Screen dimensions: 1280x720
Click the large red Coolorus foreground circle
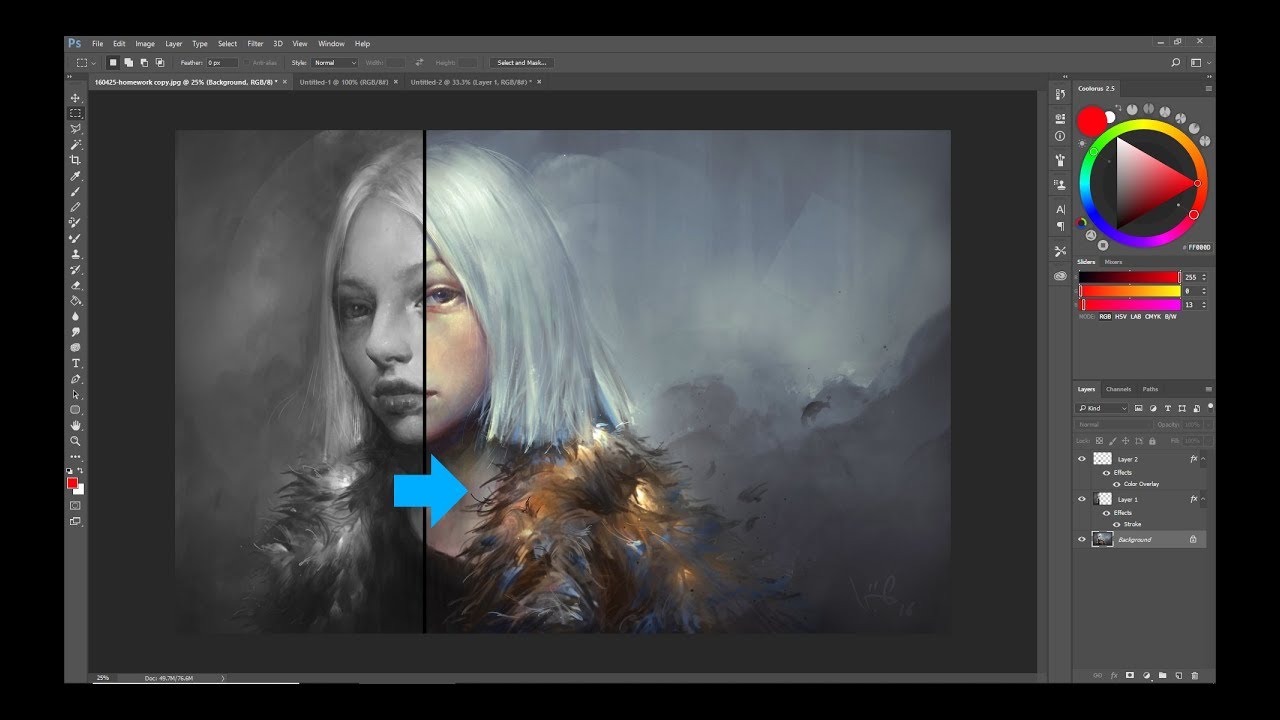1092,120
